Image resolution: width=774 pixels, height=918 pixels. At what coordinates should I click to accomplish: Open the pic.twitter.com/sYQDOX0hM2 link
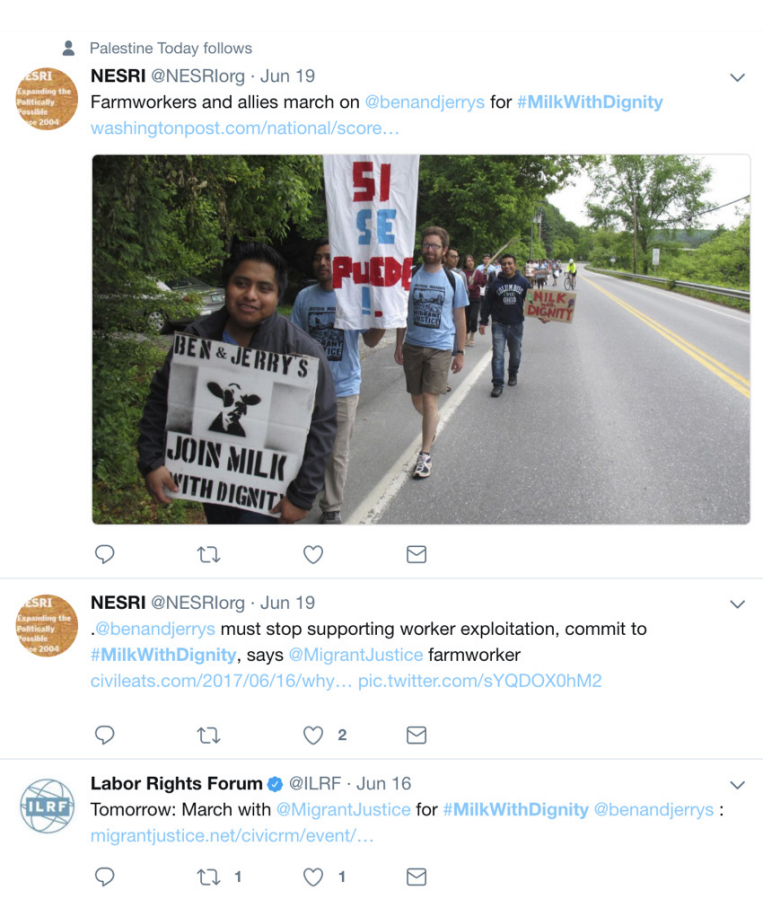click(x=480, y=681)
